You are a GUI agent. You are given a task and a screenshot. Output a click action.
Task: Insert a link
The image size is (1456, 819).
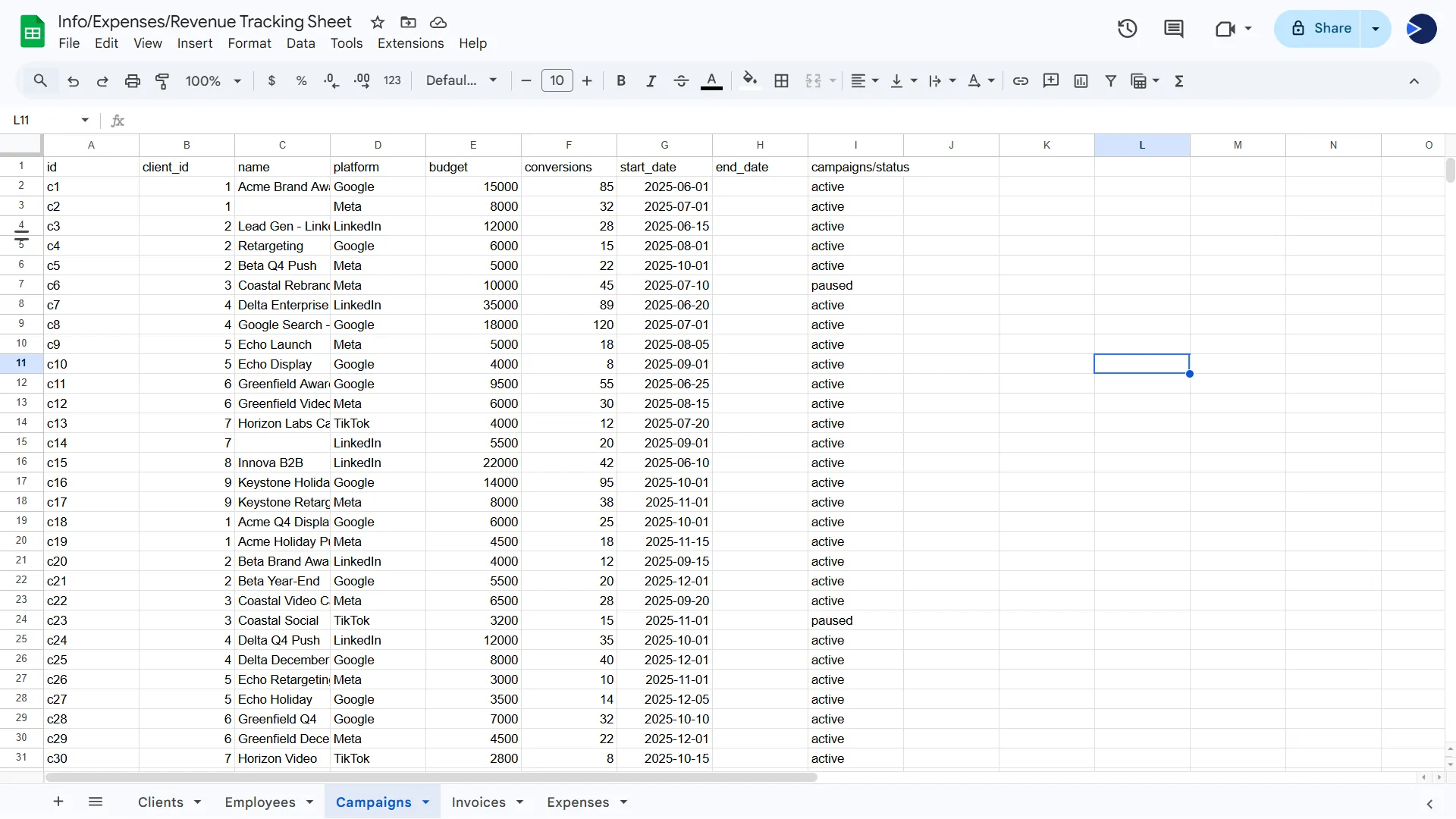click(x=1021, y=80)
